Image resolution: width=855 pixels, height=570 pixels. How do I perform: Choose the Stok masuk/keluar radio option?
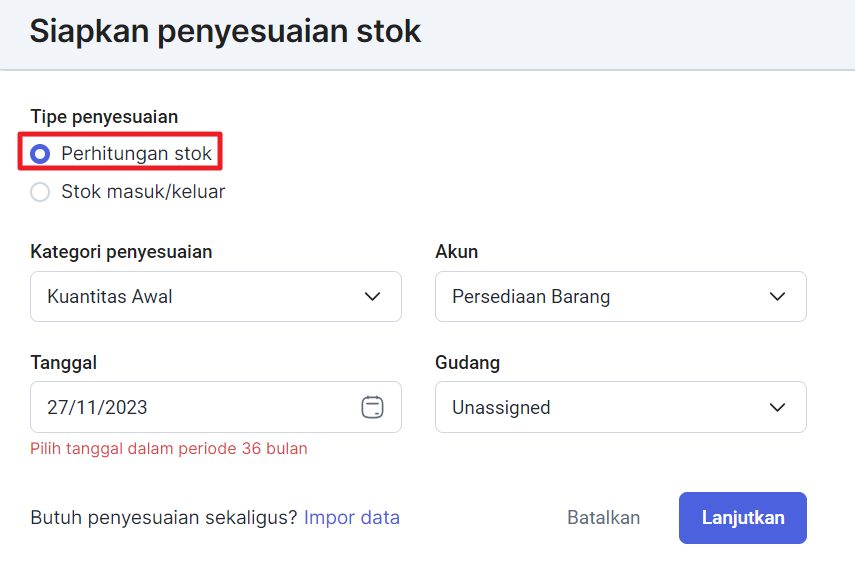(40, 192)
